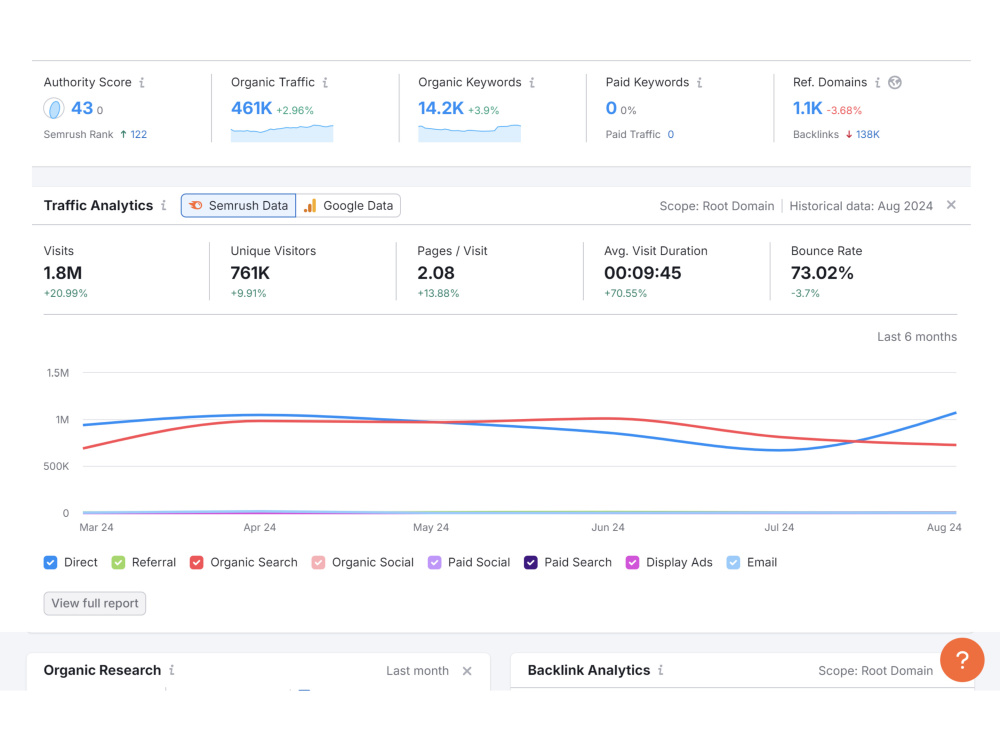
Task: Click the Paid Keywords info icon
Action: [700, 82]
